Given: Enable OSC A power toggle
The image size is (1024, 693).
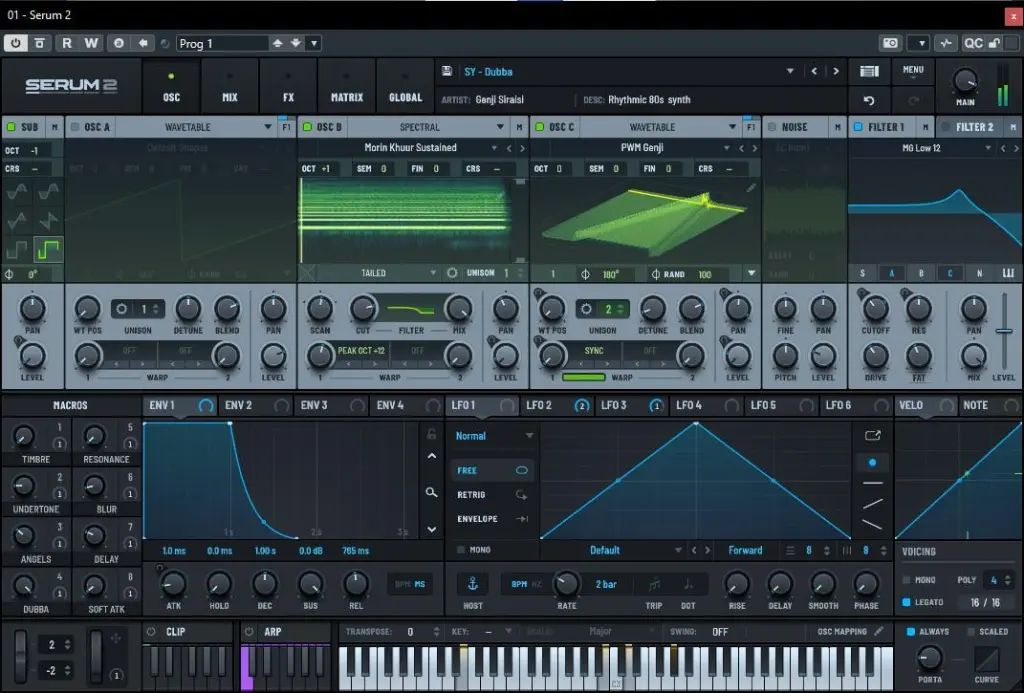Looking at the screenshot, I should (x=75, y=127).
